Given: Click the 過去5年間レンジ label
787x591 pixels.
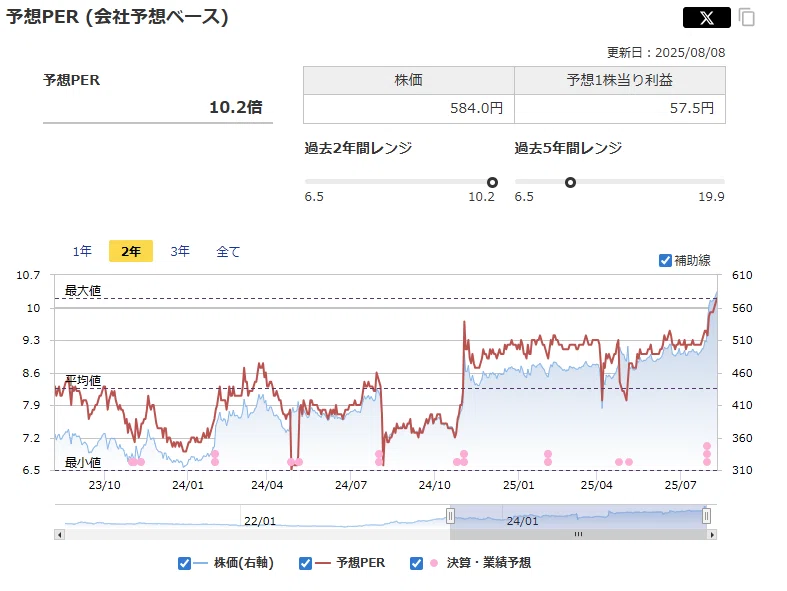Looking at the screenshot, I should tap(568, 148).
